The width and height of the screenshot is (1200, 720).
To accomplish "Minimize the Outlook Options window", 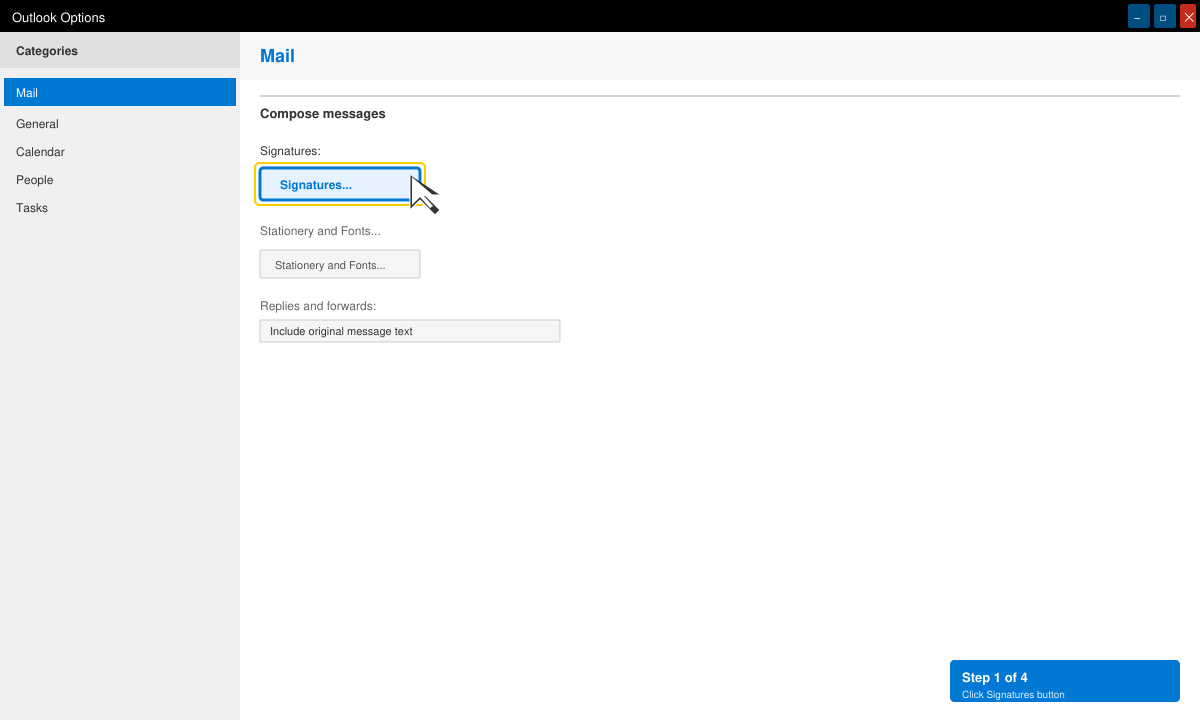I will (1138, 17).
